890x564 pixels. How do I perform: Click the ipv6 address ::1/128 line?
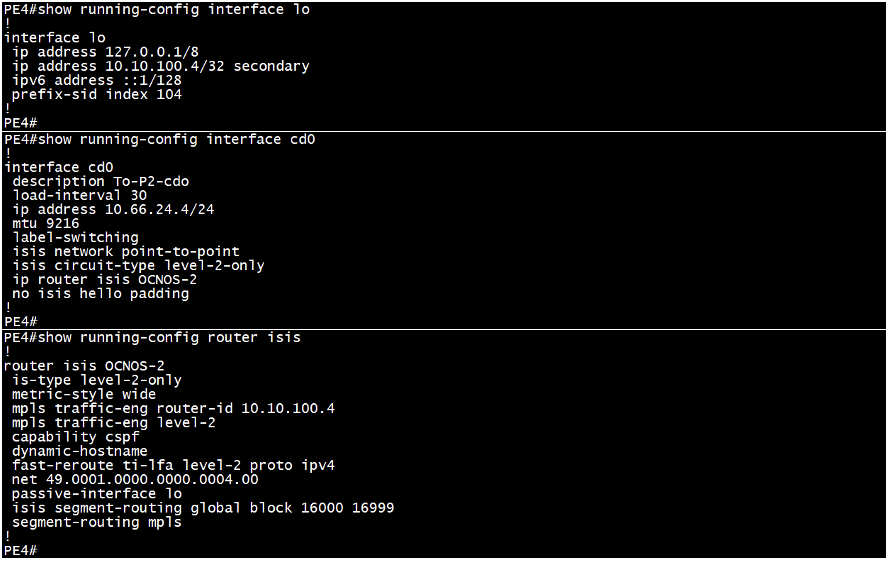point(96,81)
